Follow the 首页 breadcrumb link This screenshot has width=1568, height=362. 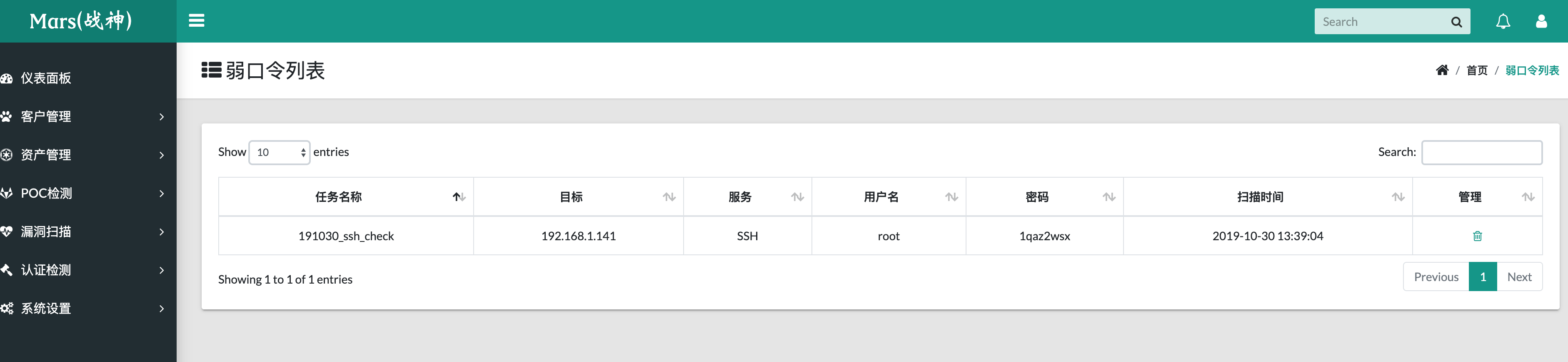click(x=1477, y=70)
